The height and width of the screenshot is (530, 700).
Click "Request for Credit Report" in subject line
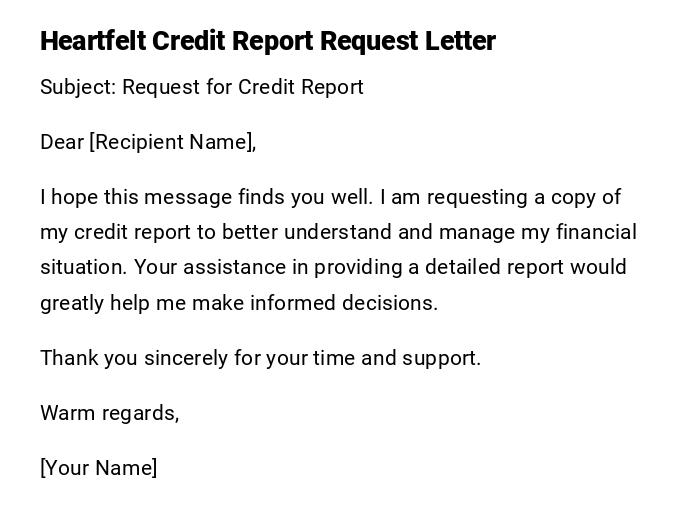tap(243, 87)
